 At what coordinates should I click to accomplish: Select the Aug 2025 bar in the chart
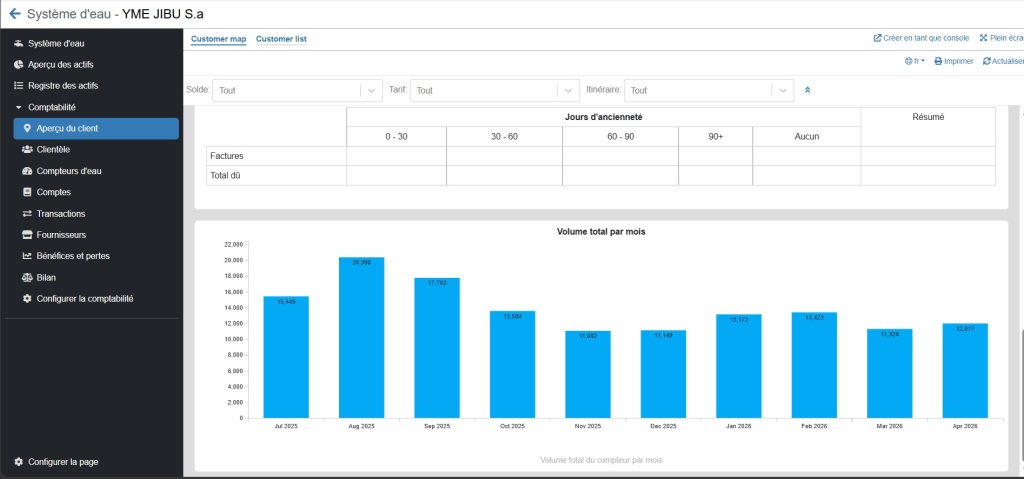(361, 337)
